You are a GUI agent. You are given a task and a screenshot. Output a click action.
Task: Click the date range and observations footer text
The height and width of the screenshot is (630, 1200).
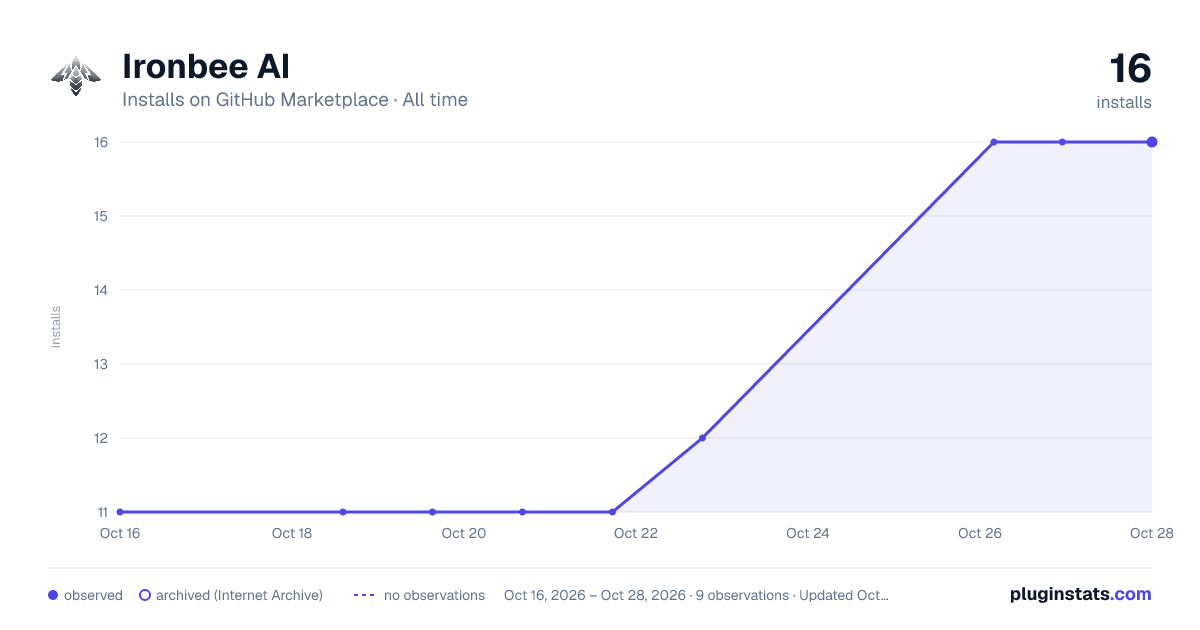pos(696,595)
